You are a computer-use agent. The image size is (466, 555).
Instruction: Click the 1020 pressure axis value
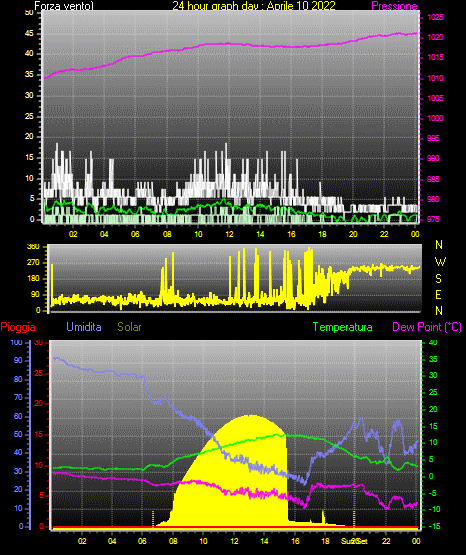(435, 37)
